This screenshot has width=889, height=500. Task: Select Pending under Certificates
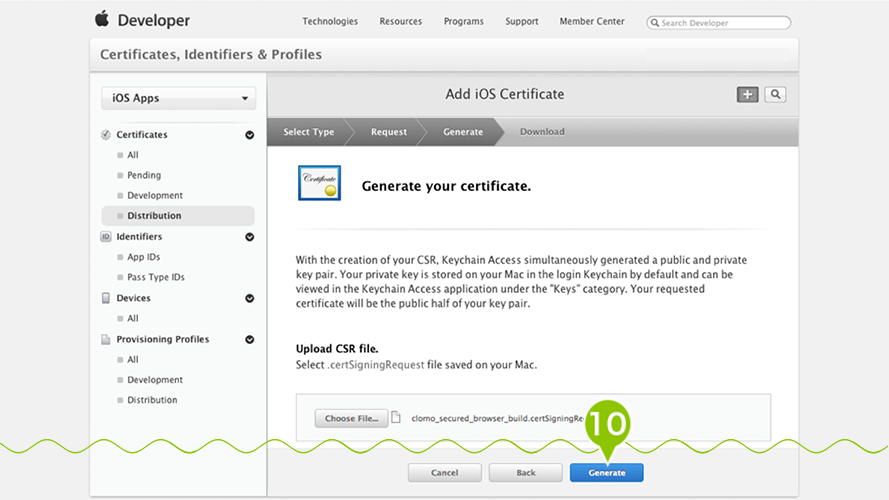pos(144,175)
